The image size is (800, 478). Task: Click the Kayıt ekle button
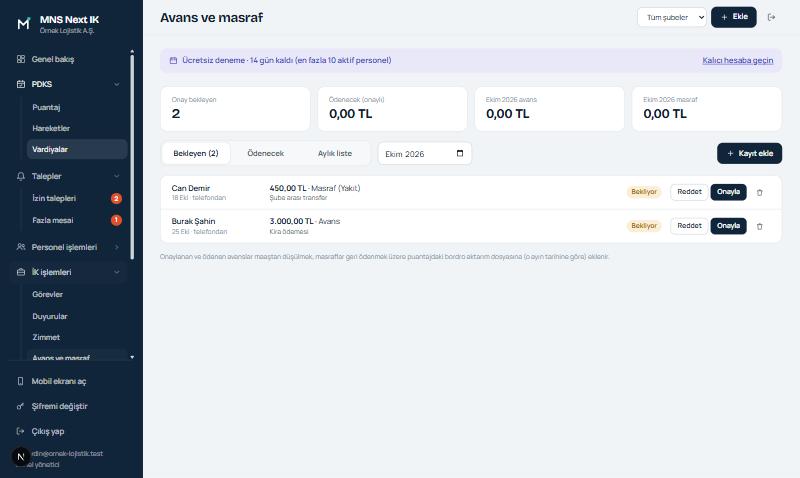pyautogui.click(x=749, y=154)
